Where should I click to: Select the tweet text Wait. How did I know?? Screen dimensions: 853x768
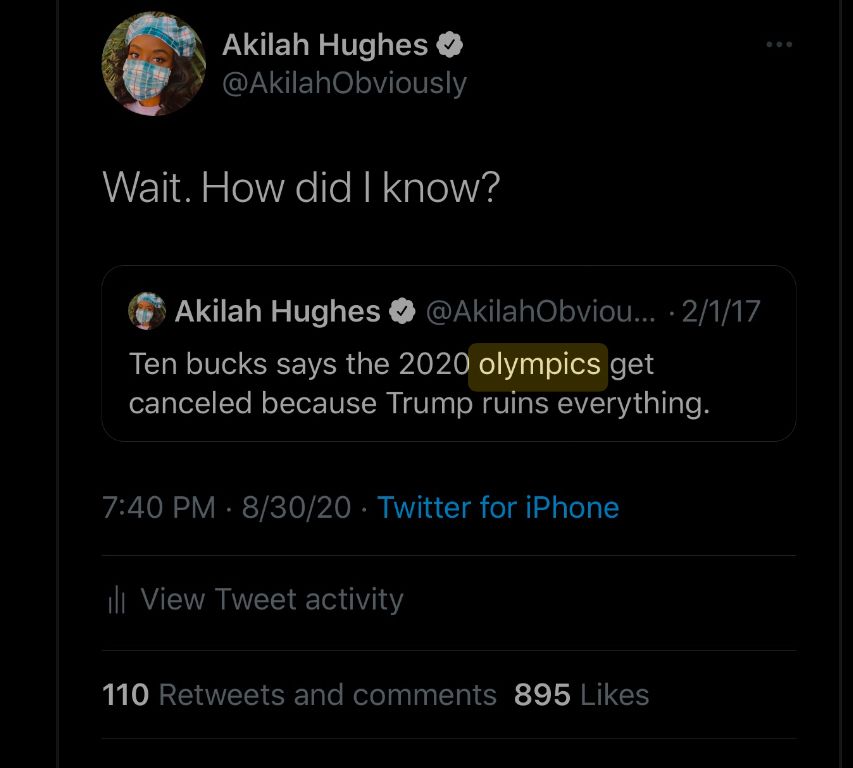point(302,186)
